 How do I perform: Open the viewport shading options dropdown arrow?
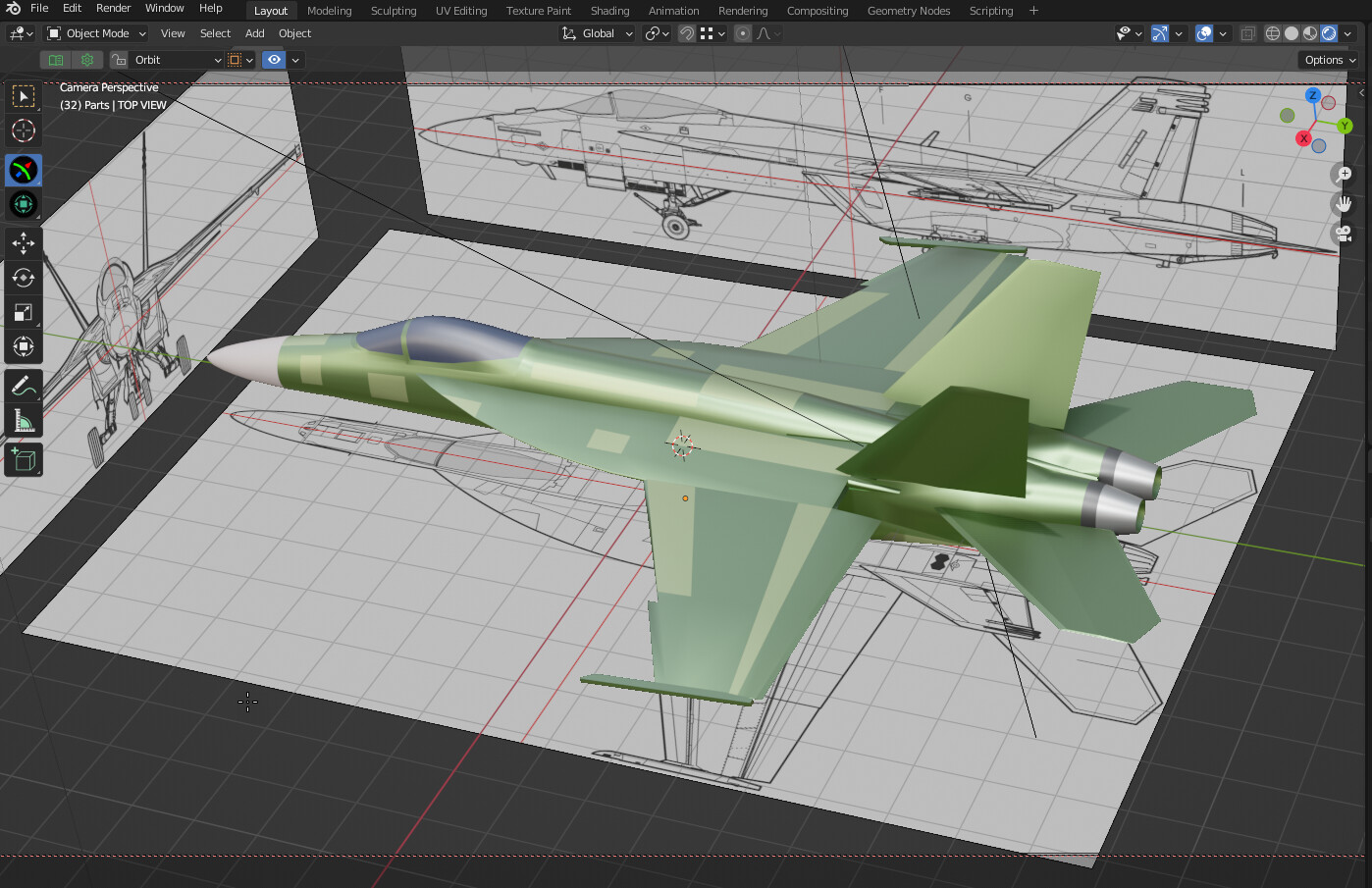(x=1347, y=33)
